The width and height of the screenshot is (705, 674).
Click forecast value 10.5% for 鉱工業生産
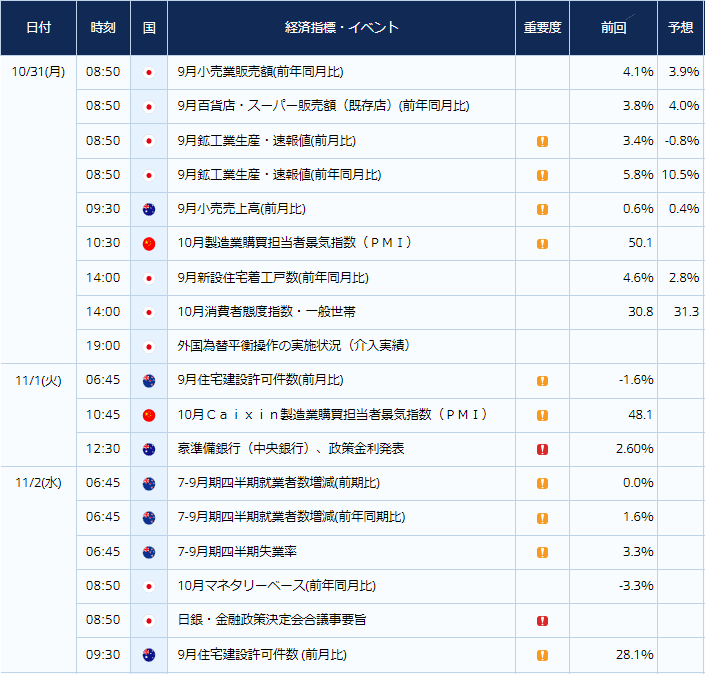click(680, 175)
